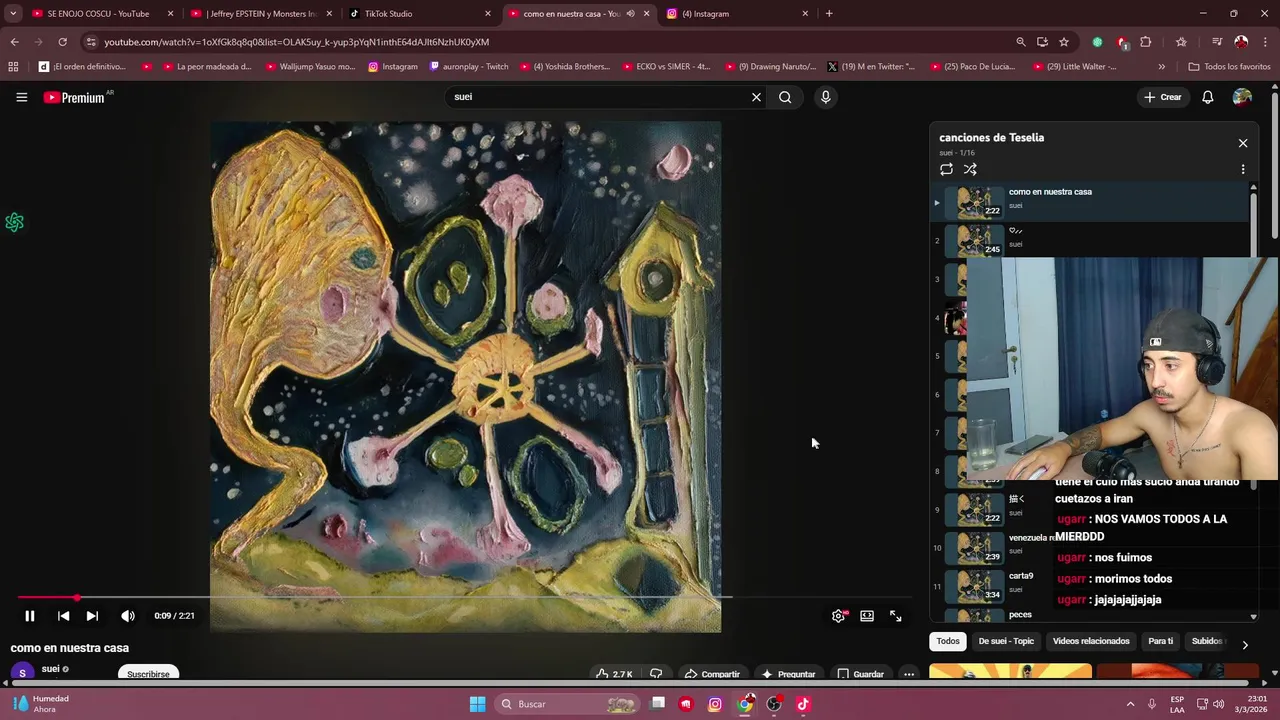Play 'como en nuestra casa' in playlist
This screenshot has height=720, width=1280.
pos(1090,203)
